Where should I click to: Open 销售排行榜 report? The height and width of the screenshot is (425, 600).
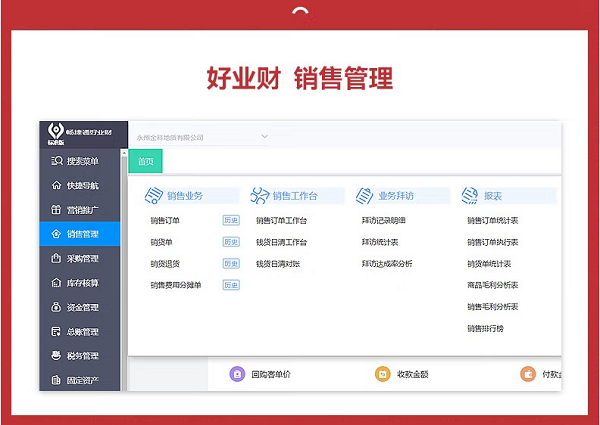(485, 328)
